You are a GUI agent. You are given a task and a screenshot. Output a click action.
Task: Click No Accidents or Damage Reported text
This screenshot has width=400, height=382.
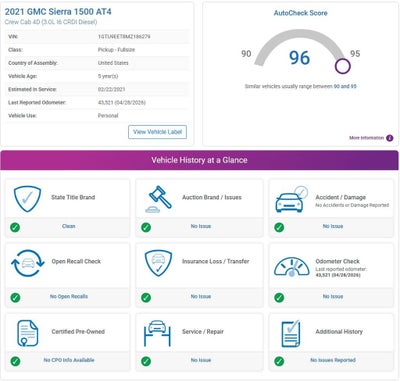pos(352,205)
